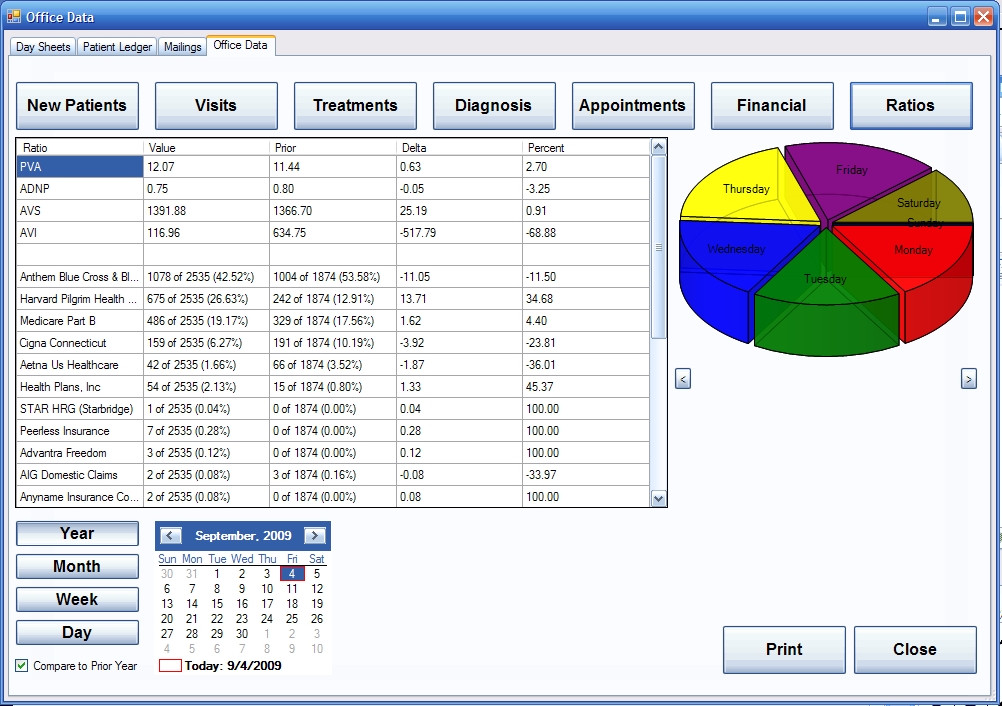Select the red Monday pie slice
Screen dimensions: 1002x706
(913, 250)
